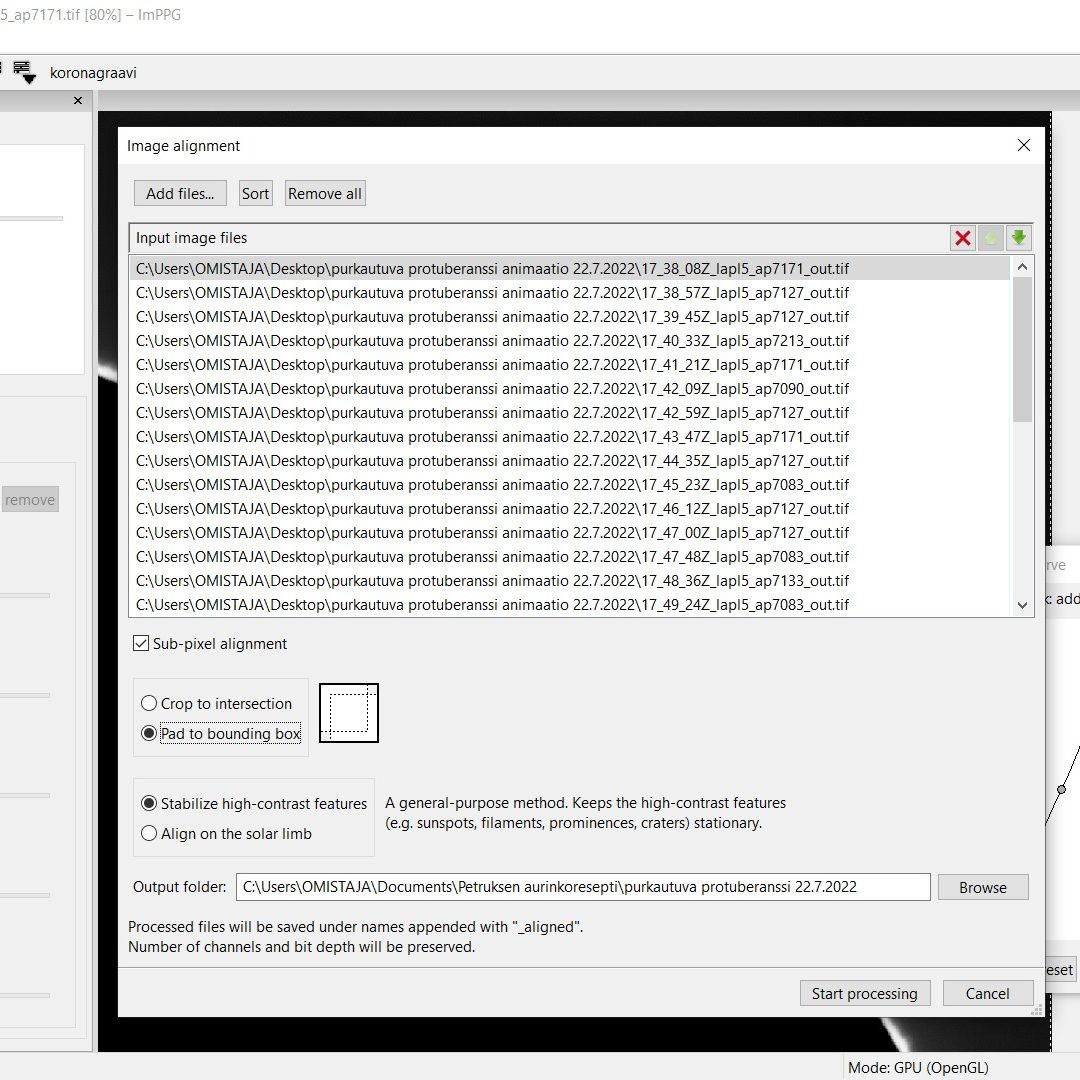Select file 17_47_48Z_lapl5_ap7083_out.tif
1080x1080 pixels.
coord(569,557)
